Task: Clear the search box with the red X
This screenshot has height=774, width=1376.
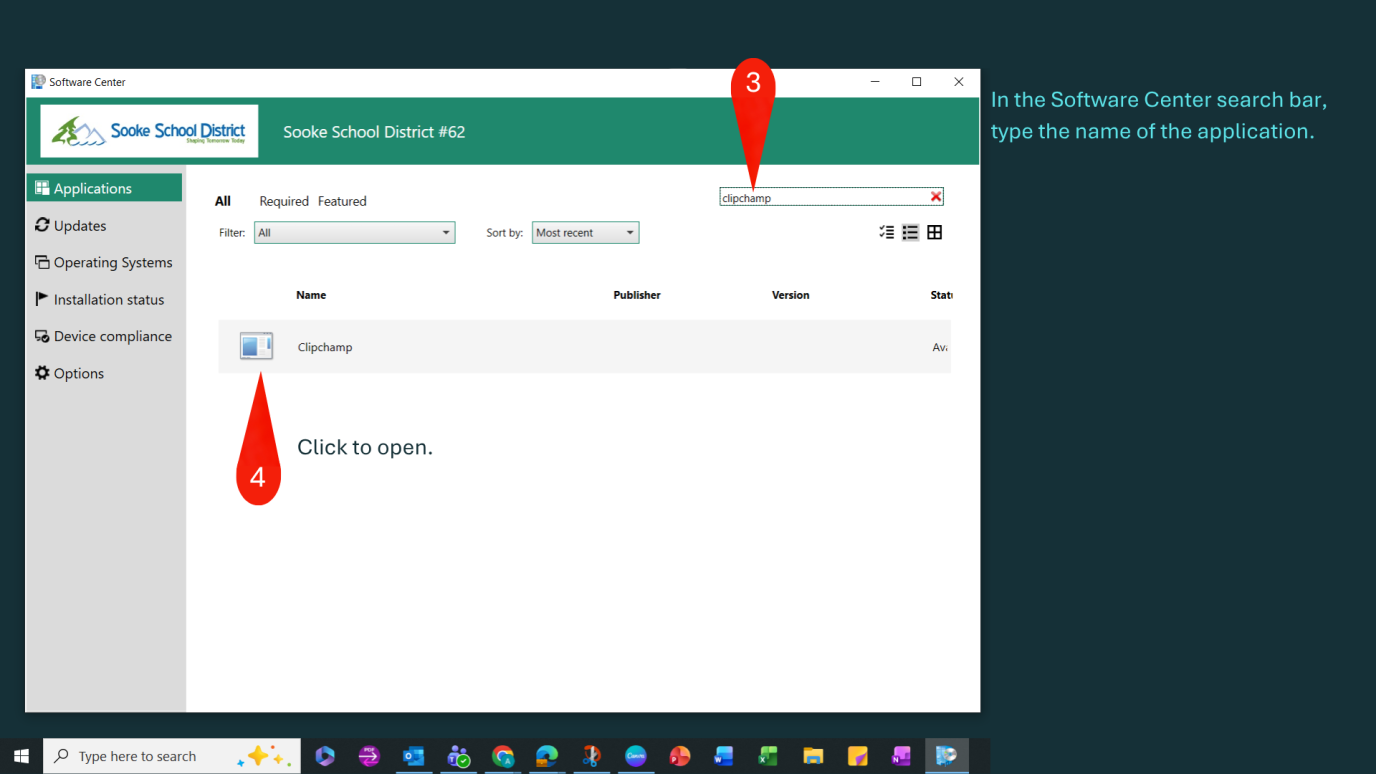Action: [x=936, y=197]
